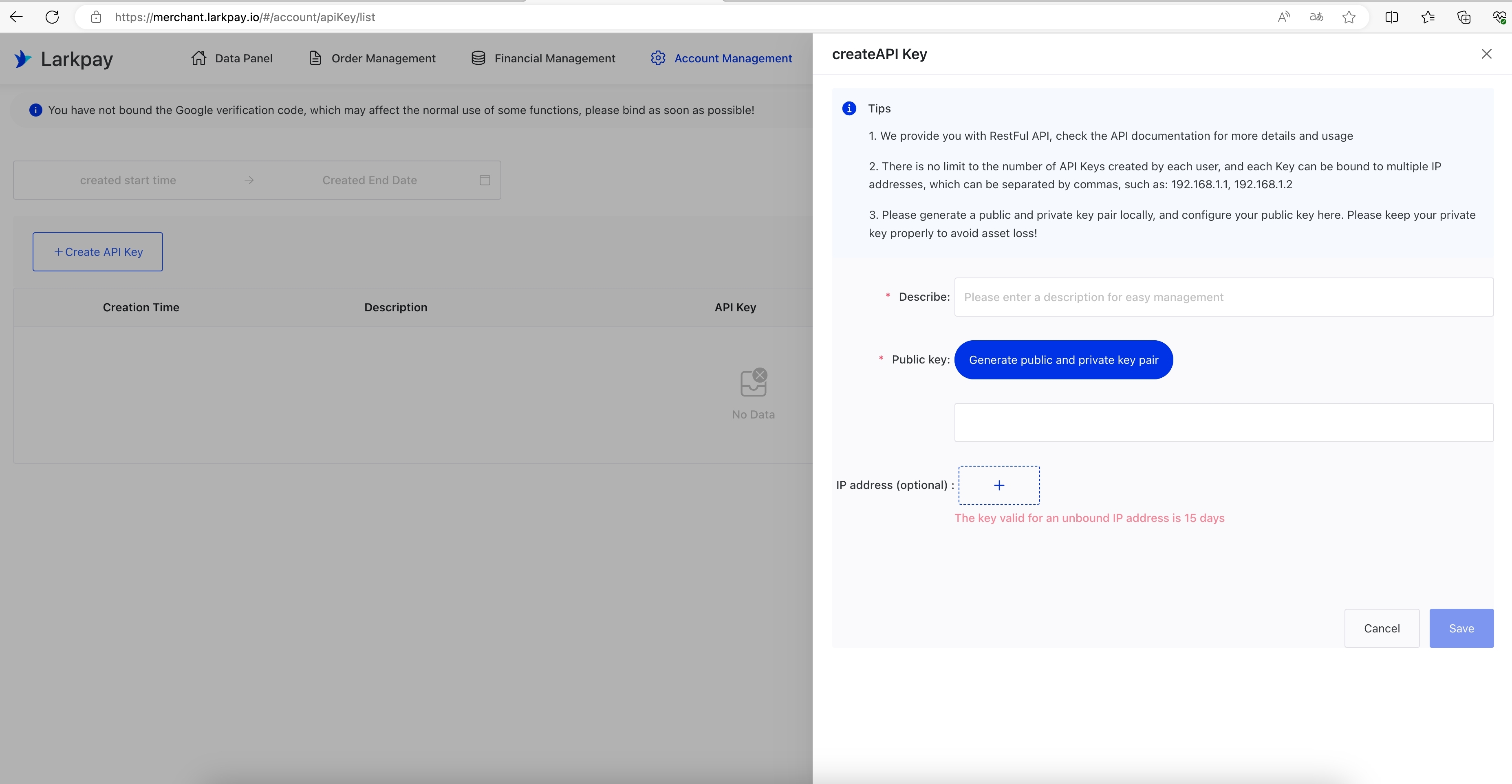Click the Larkpay bird logo
Image resolution: width=1512 pixels, height=784 pixels.
[x=22, y=59]
